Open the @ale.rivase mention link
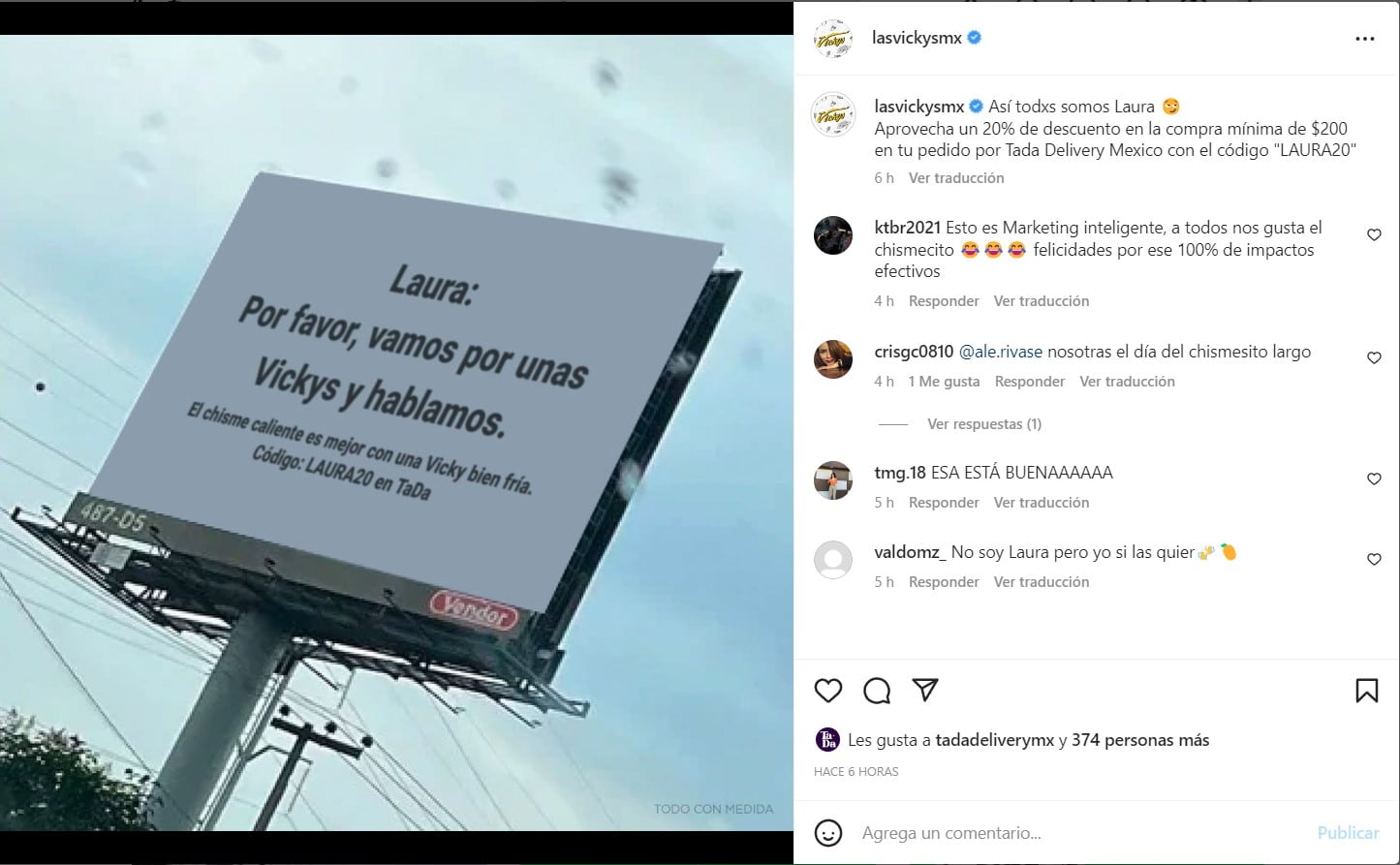This screenshot has width=1400, height=865. [x=1001, y=352]
